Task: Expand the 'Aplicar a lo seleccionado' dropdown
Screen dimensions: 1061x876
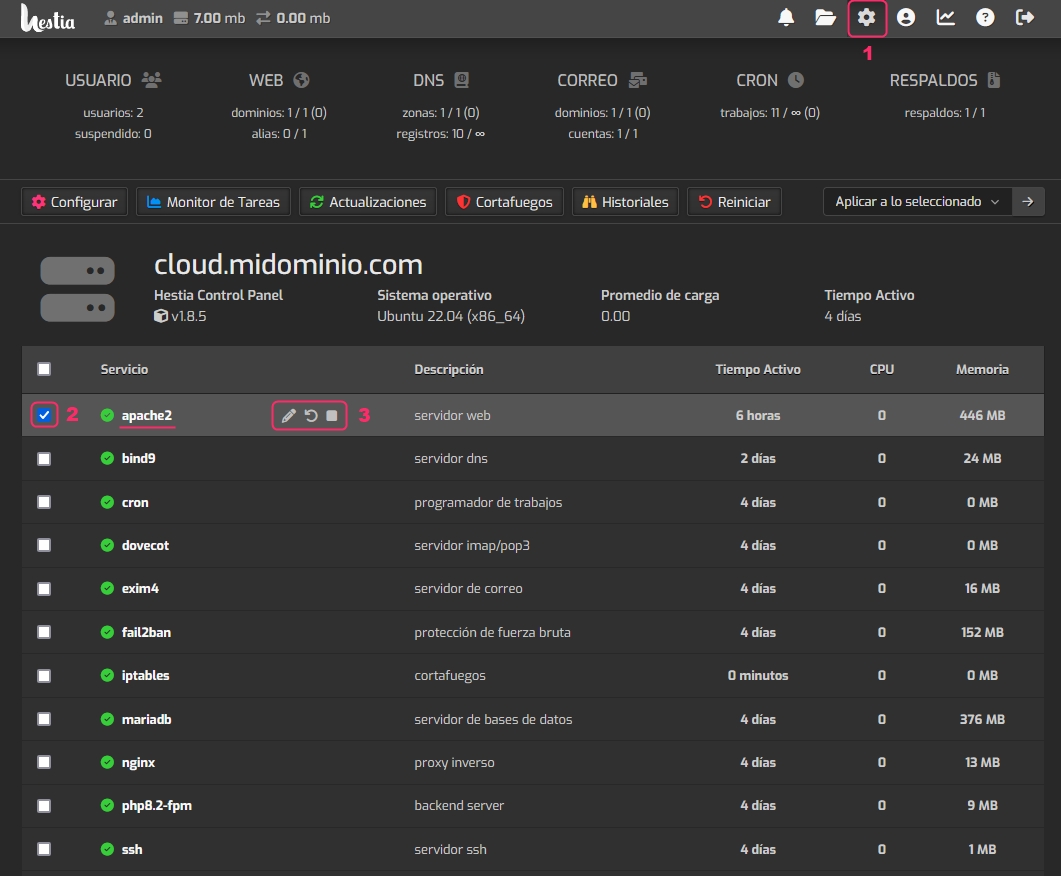Action: click(x=917, y=201)
